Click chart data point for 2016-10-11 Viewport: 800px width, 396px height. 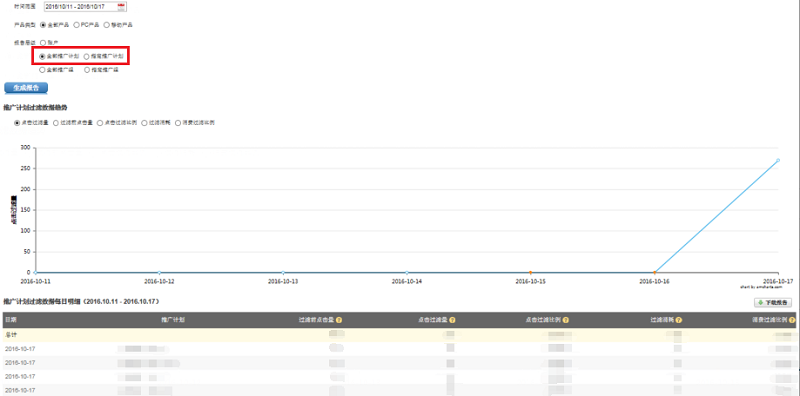(35, 273)
